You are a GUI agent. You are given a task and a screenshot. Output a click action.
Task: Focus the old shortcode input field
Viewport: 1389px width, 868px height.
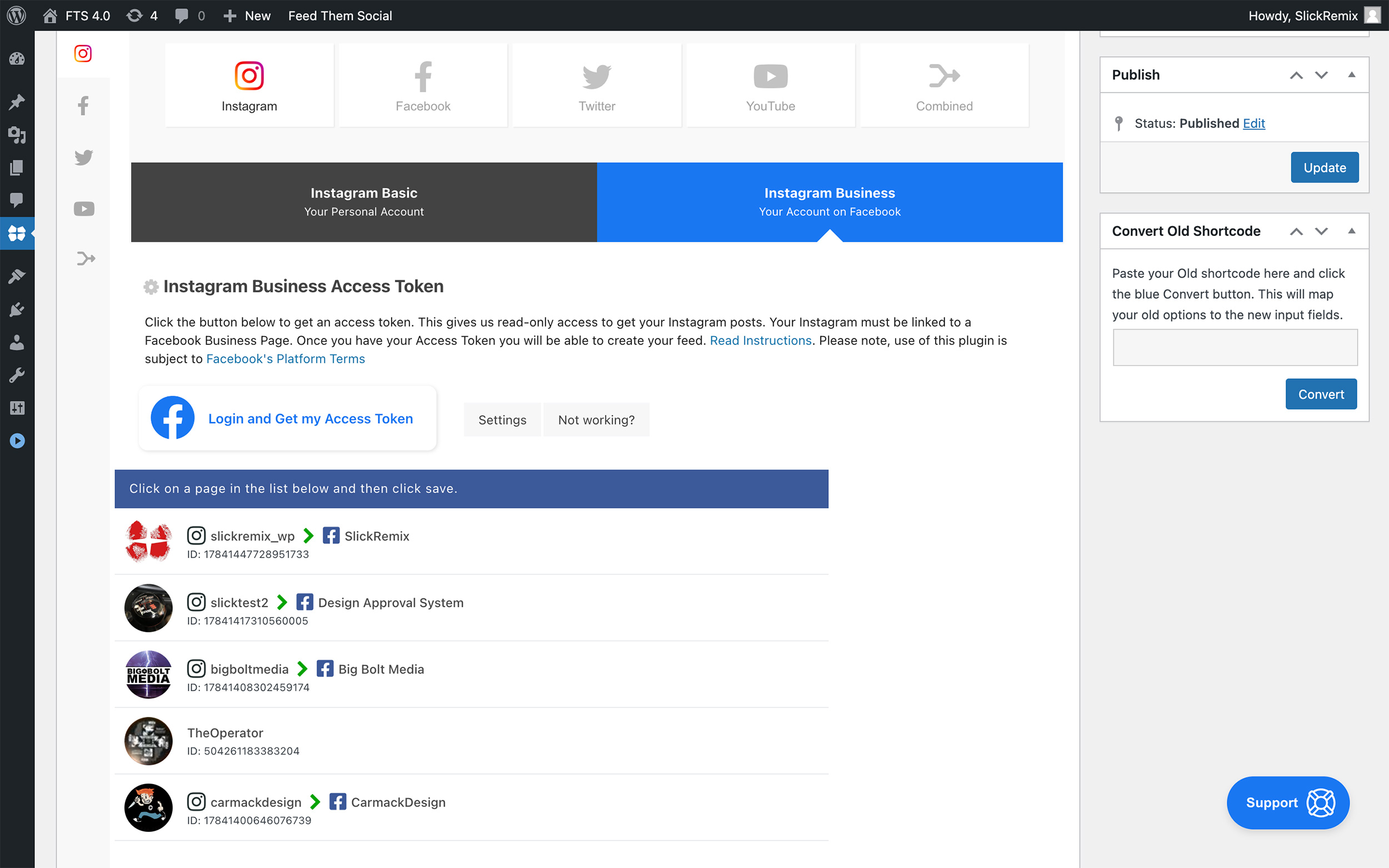(1235, 347)
